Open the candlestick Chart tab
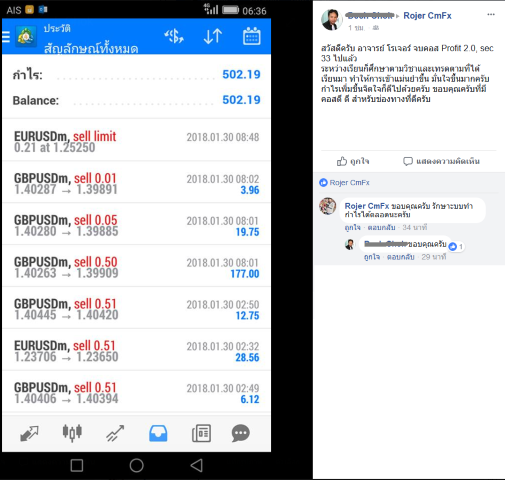The height and width of the screenshot is (480, 505). [72, 433]
